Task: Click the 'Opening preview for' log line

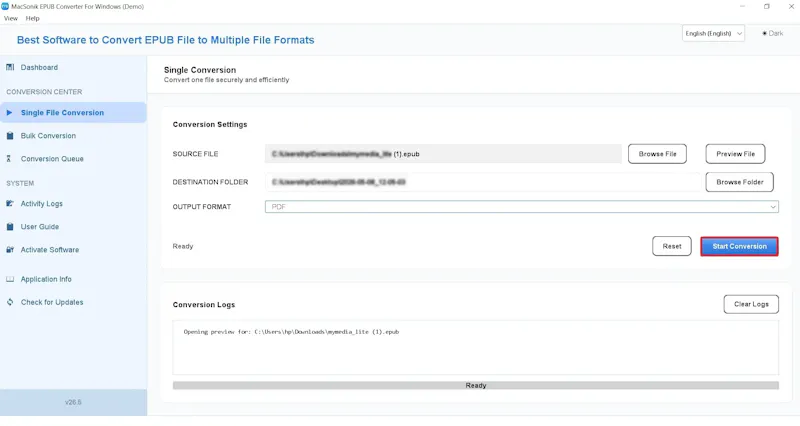Action: point(291,332)
